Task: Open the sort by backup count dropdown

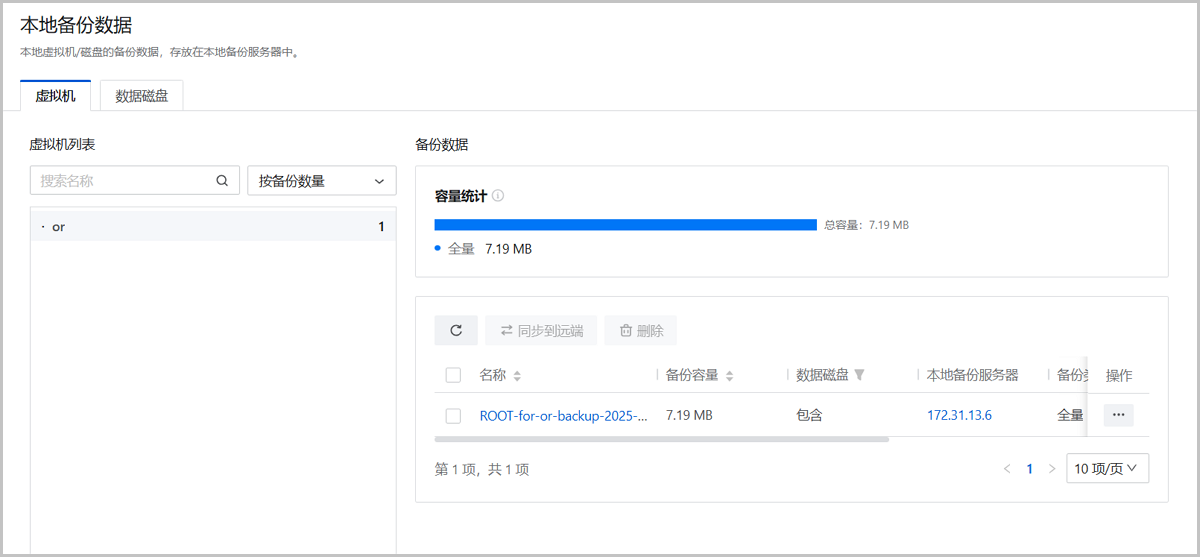Action: point(322,181)
